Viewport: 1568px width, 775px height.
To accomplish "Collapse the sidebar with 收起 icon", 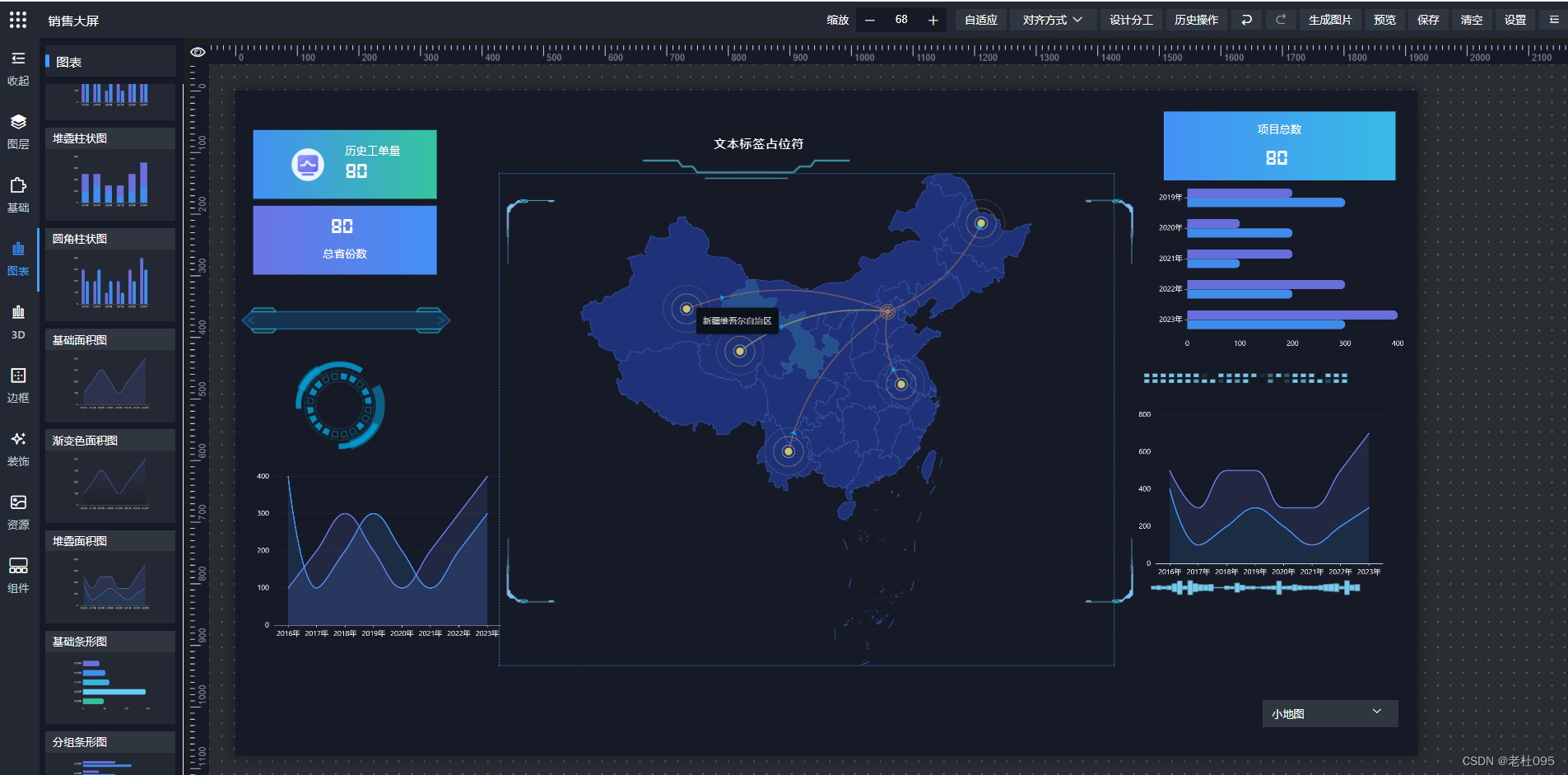I will coord(18,68).
